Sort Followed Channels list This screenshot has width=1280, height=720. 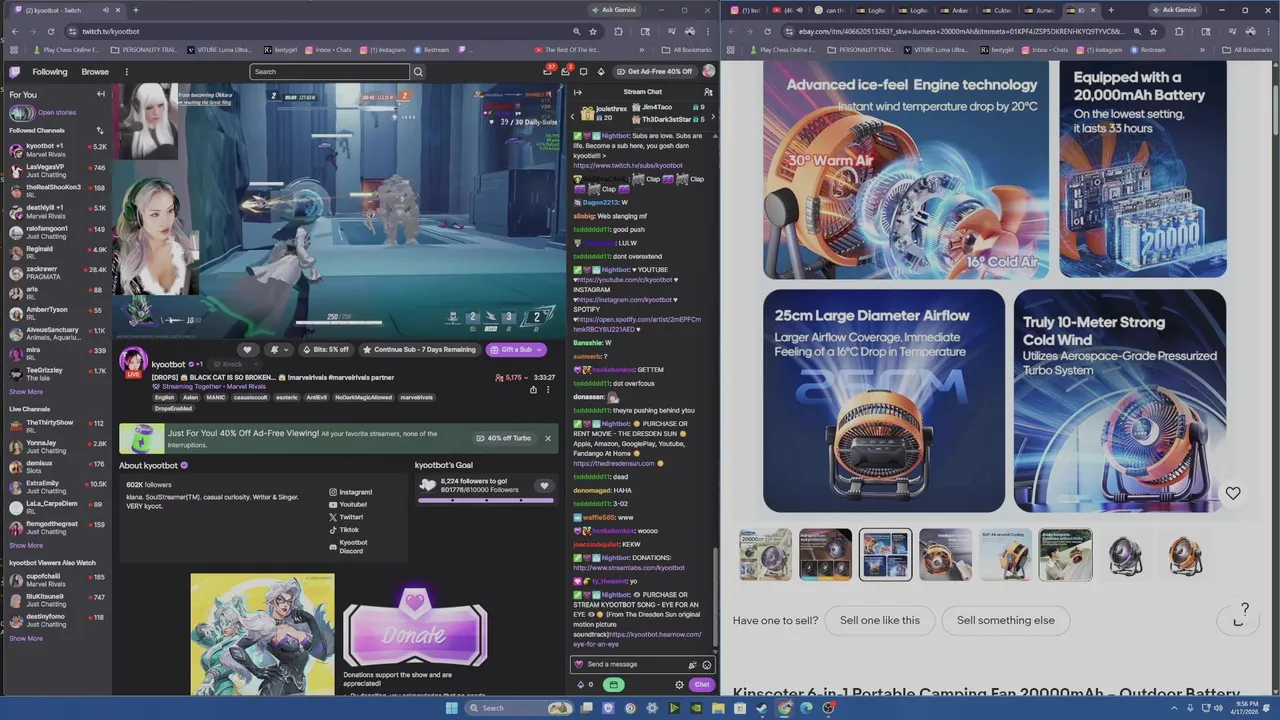point(99,130)
